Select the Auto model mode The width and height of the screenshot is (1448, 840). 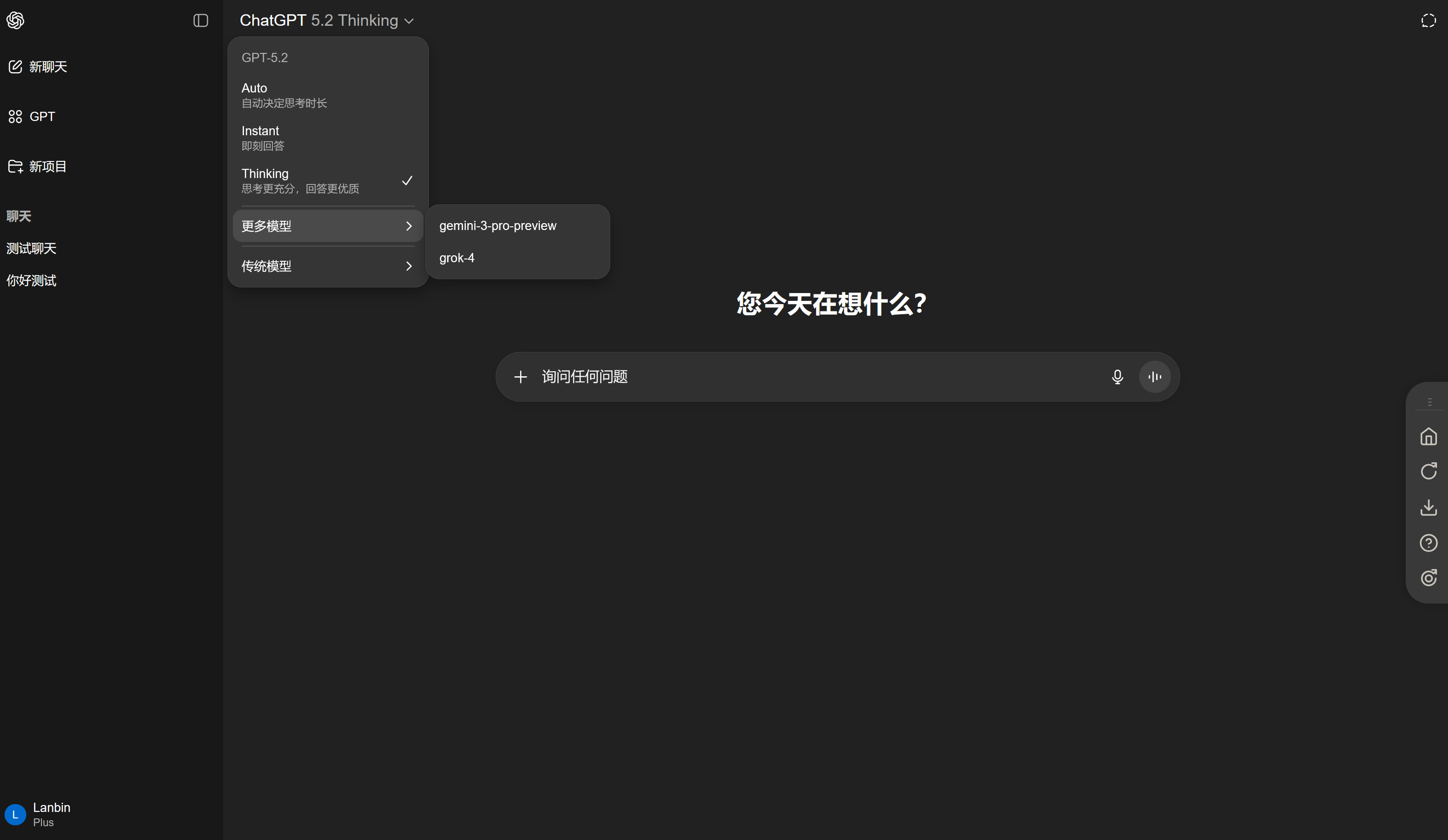[x=328, y=95]
